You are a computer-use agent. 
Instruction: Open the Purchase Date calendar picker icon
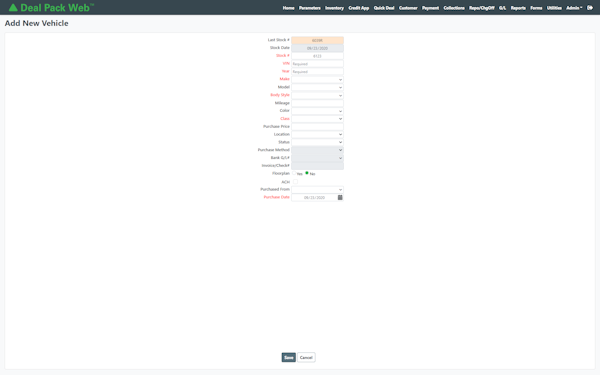tap(340, 197)
